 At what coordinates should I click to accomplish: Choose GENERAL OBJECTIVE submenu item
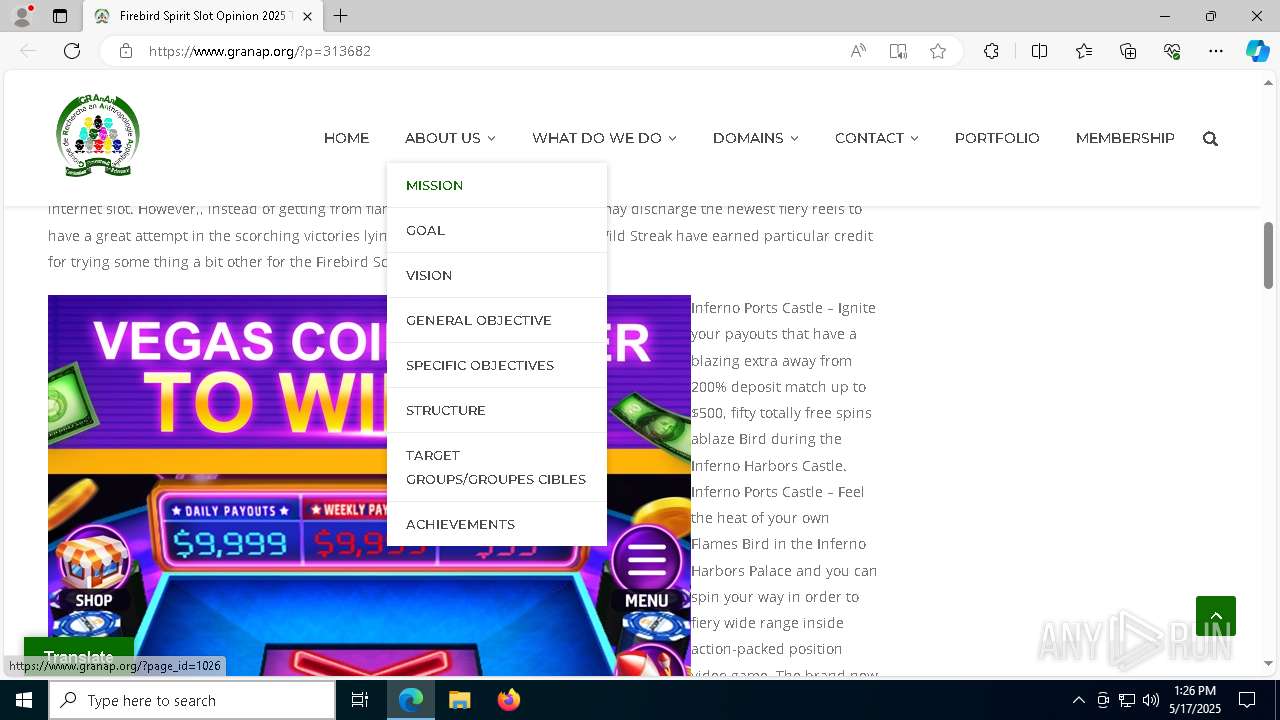pyautogui.click(x=497, y=320)
